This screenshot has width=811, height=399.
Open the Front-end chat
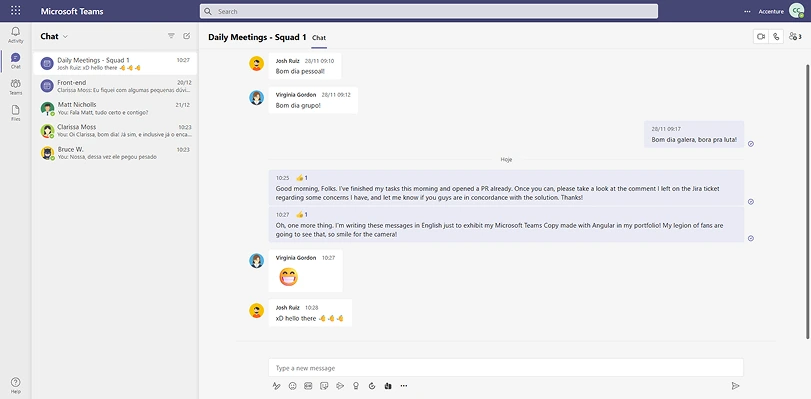[x=115, y=86]
